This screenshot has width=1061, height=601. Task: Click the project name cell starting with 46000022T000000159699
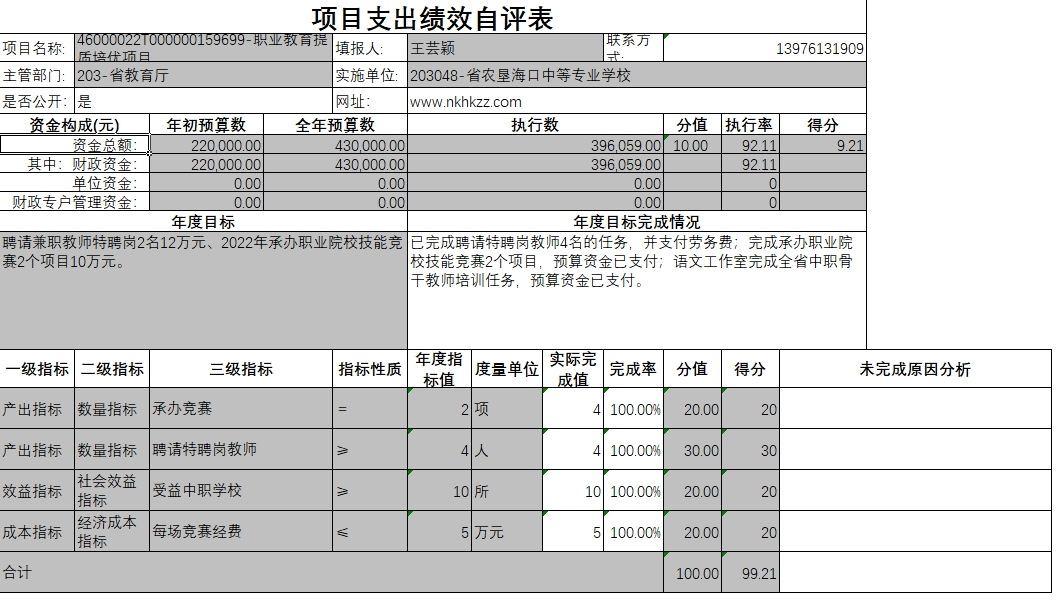coord(204,48)
